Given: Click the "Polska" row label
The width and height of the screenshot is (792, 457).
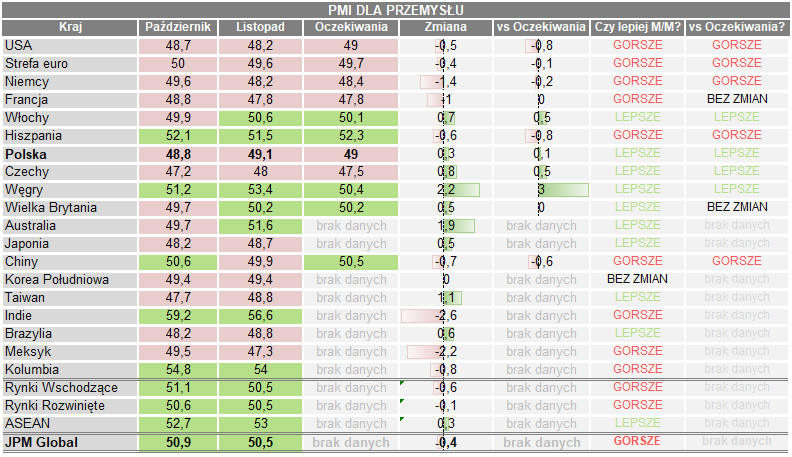Looking at the screenshot, I should 68,154.
